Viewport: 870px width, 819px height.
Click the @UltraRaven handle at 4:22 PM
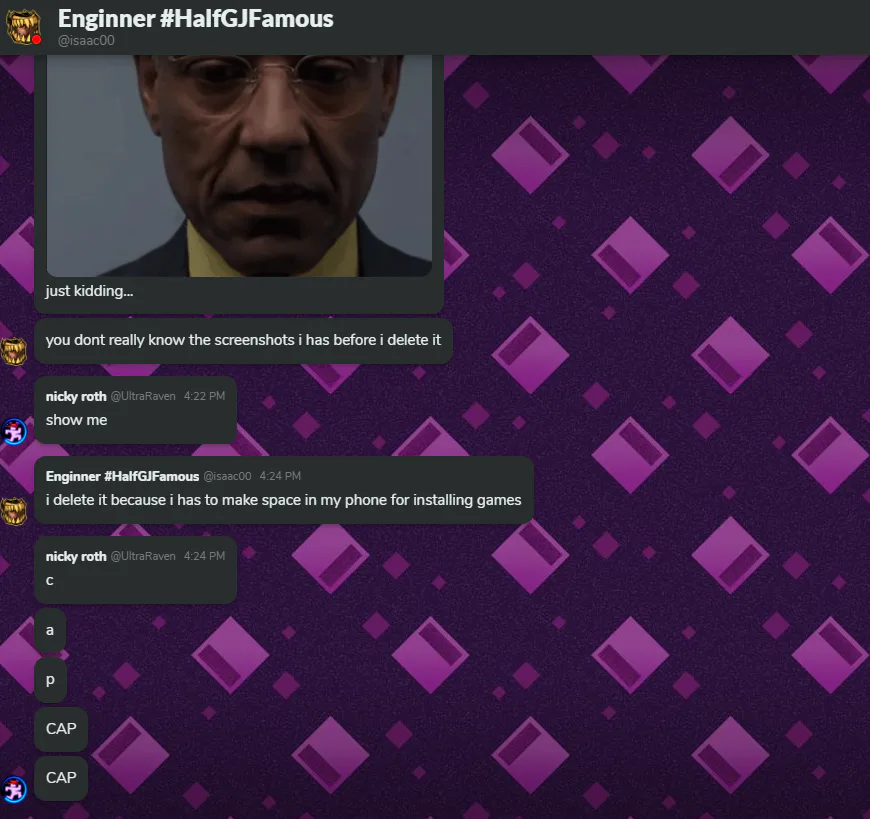(x=143, y=396)
